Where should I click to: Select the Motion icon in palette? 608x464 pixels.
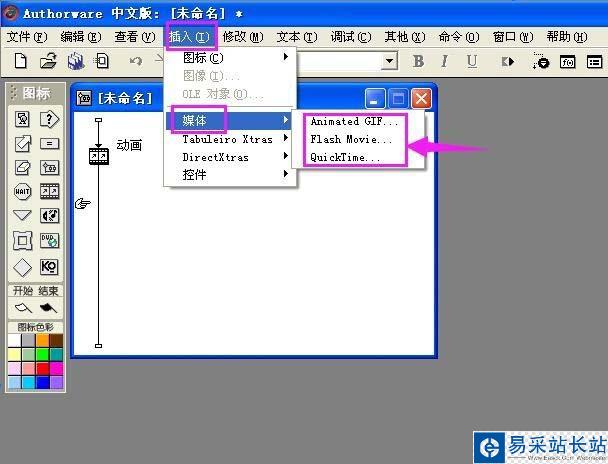[x=22, y=143]
